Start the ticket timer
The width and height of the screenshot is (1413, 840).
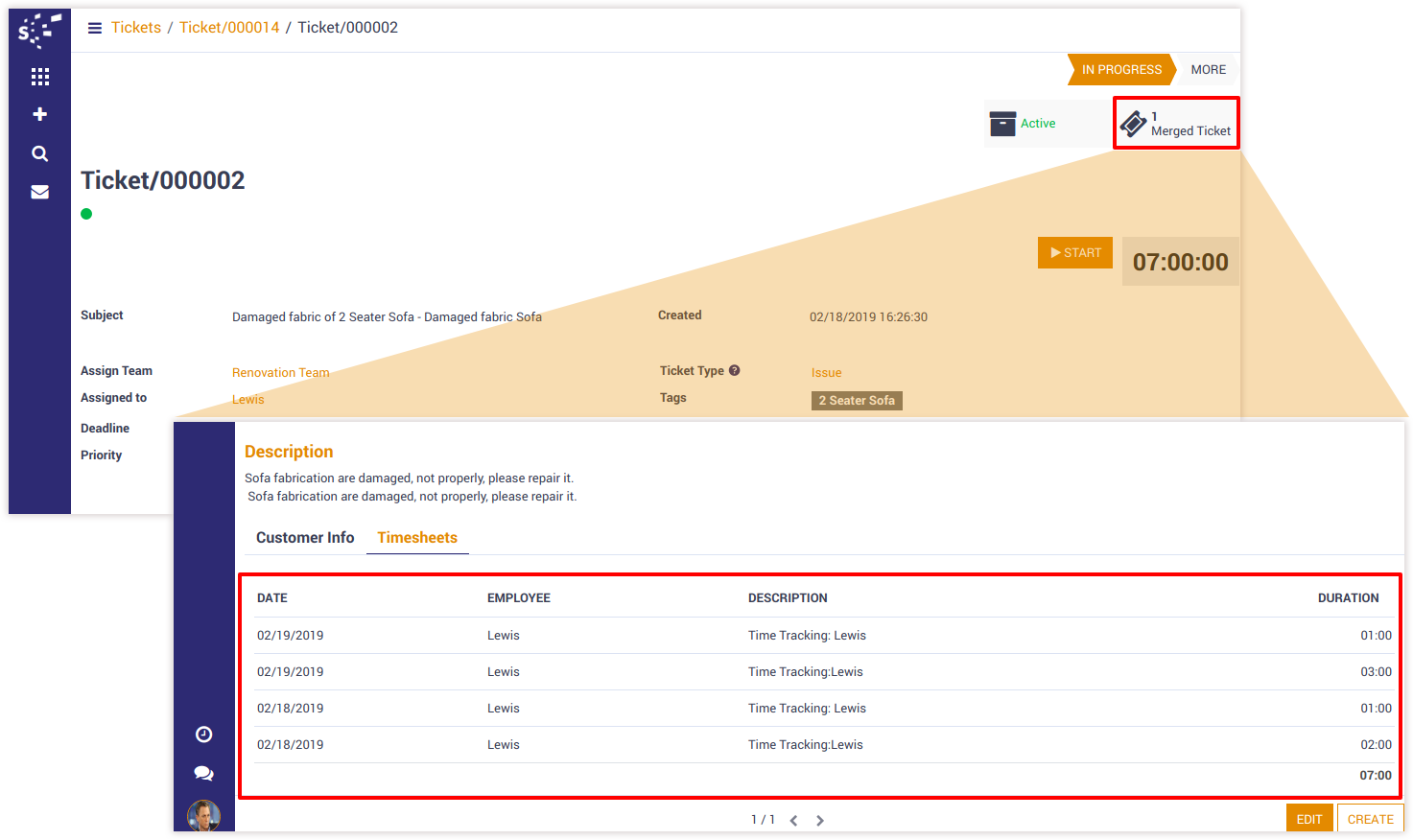(x=1074, y=252)
